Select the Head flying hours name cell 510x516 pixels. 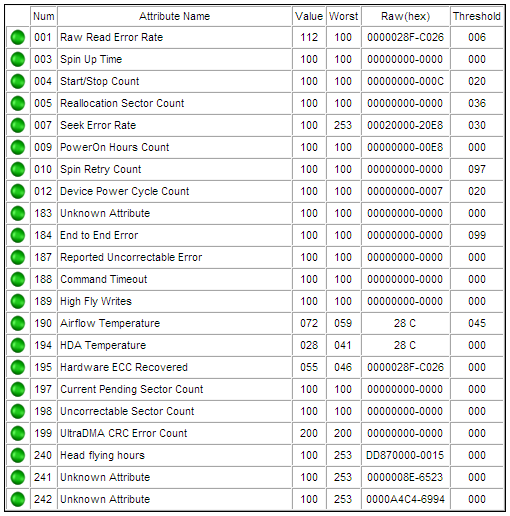(174, 455)
